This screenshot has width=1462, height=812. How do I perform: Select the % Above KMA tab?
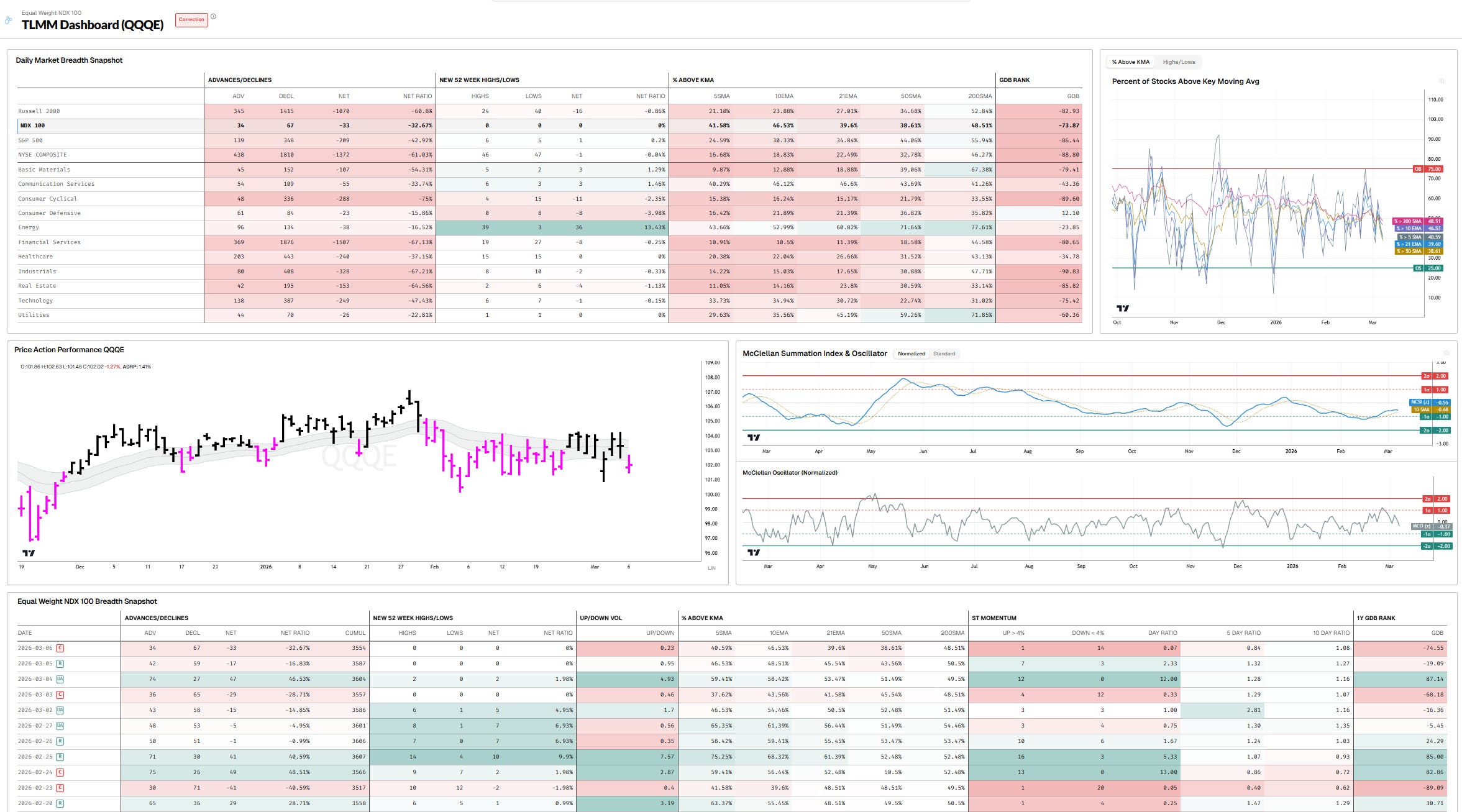click(1131, 62)
